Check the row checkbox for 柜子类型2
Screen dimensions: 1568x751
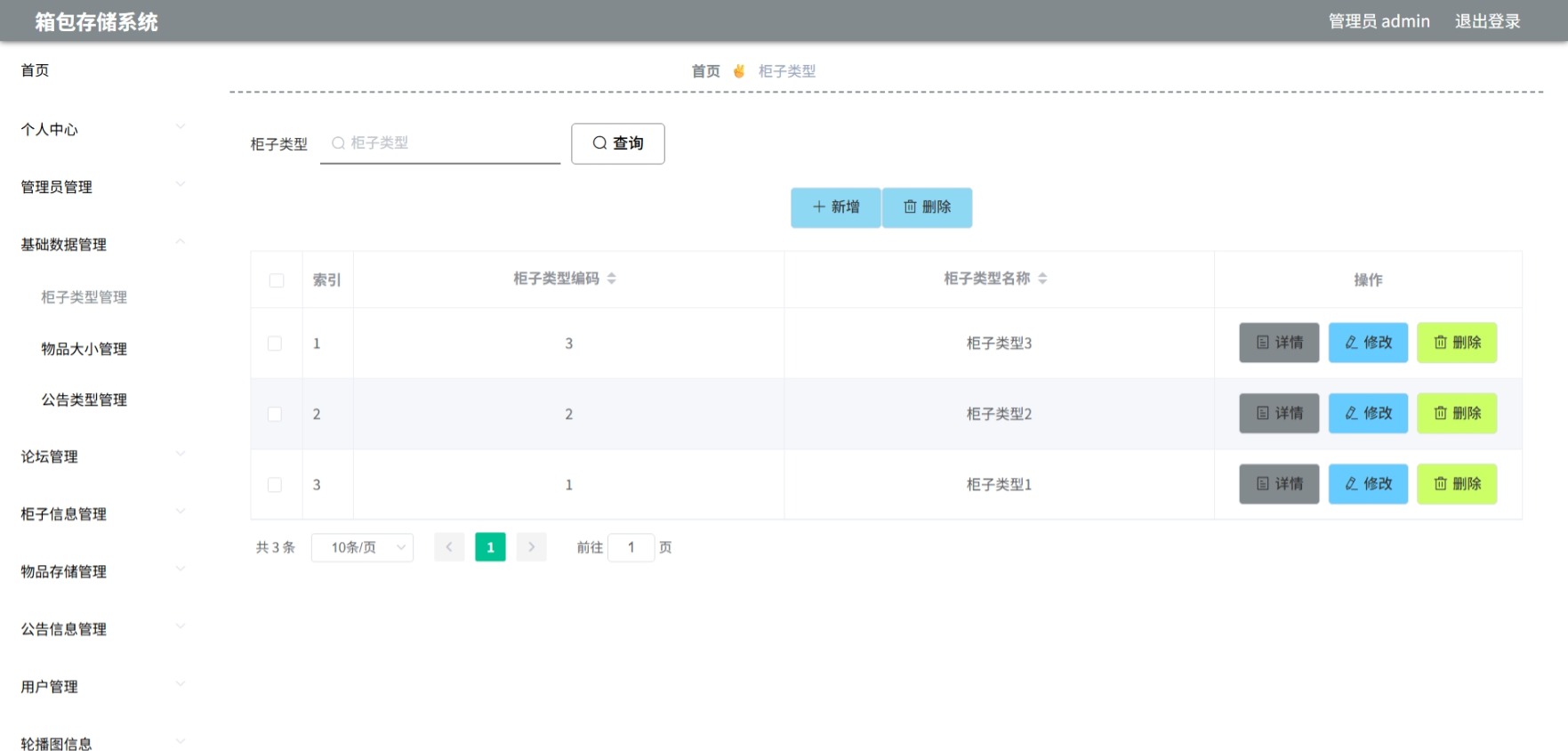(275, 414)
